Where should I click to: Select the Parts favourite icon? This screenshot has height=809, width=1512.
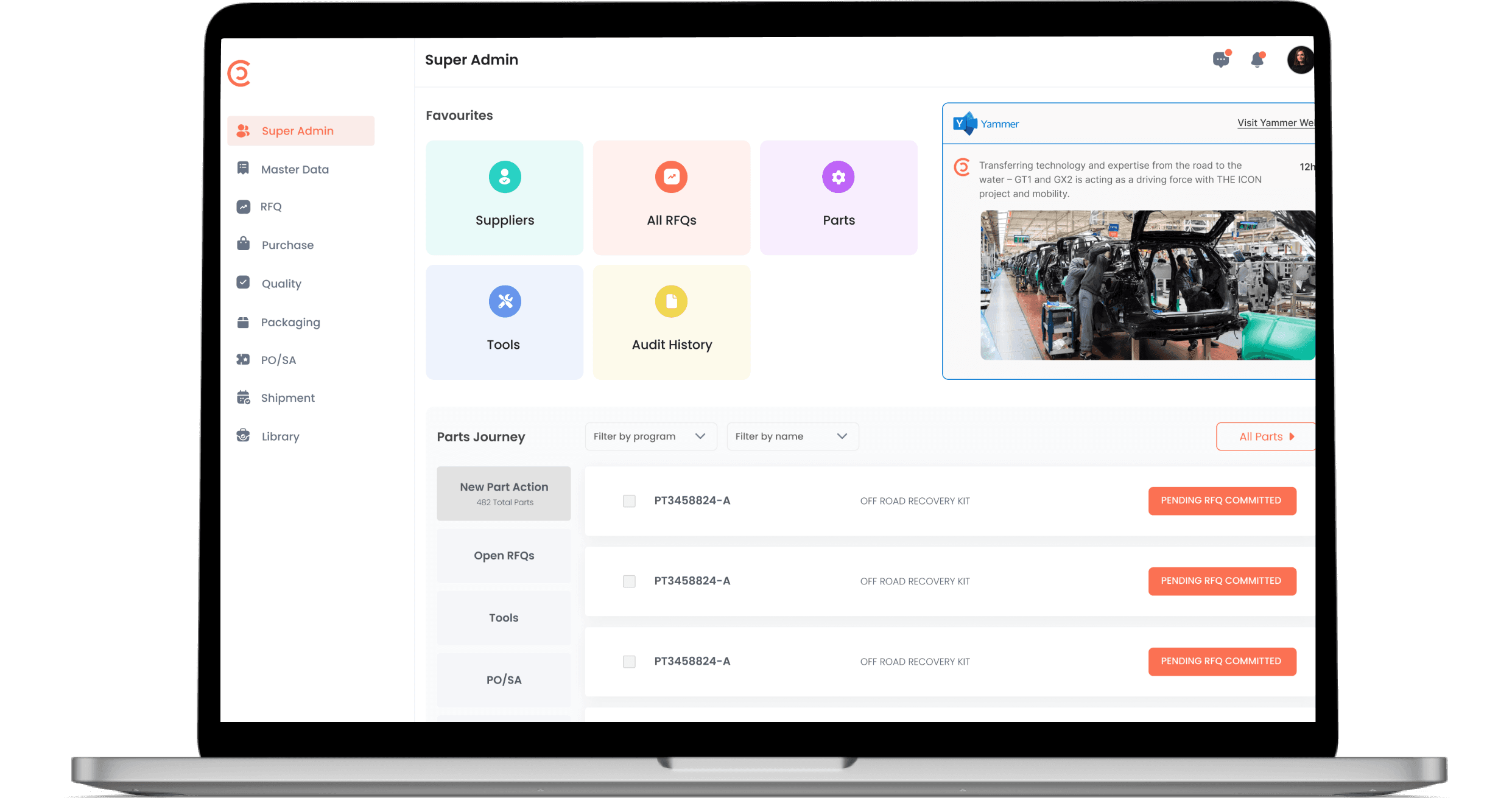click(x=837, y=178)
